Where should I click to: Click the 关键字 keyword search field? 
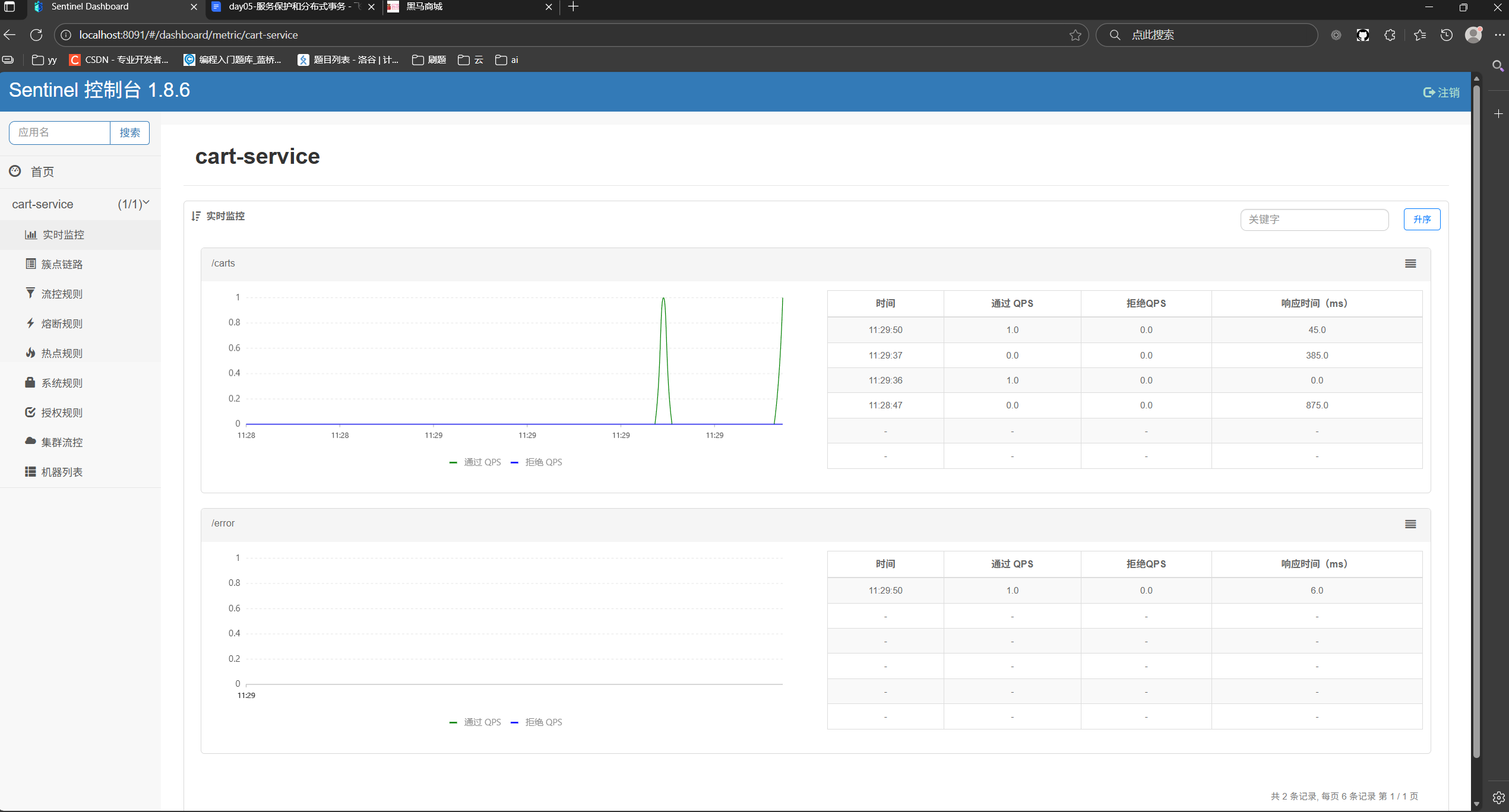pos(1314,219)
